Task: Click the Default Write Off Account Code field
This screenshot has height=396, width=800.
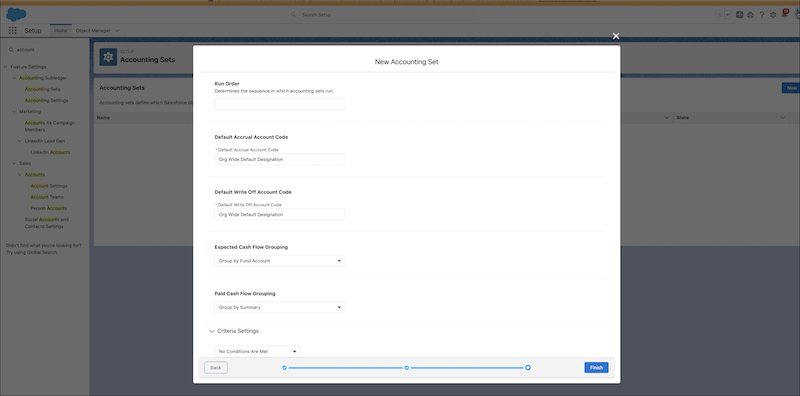Action: pos(280,214)
